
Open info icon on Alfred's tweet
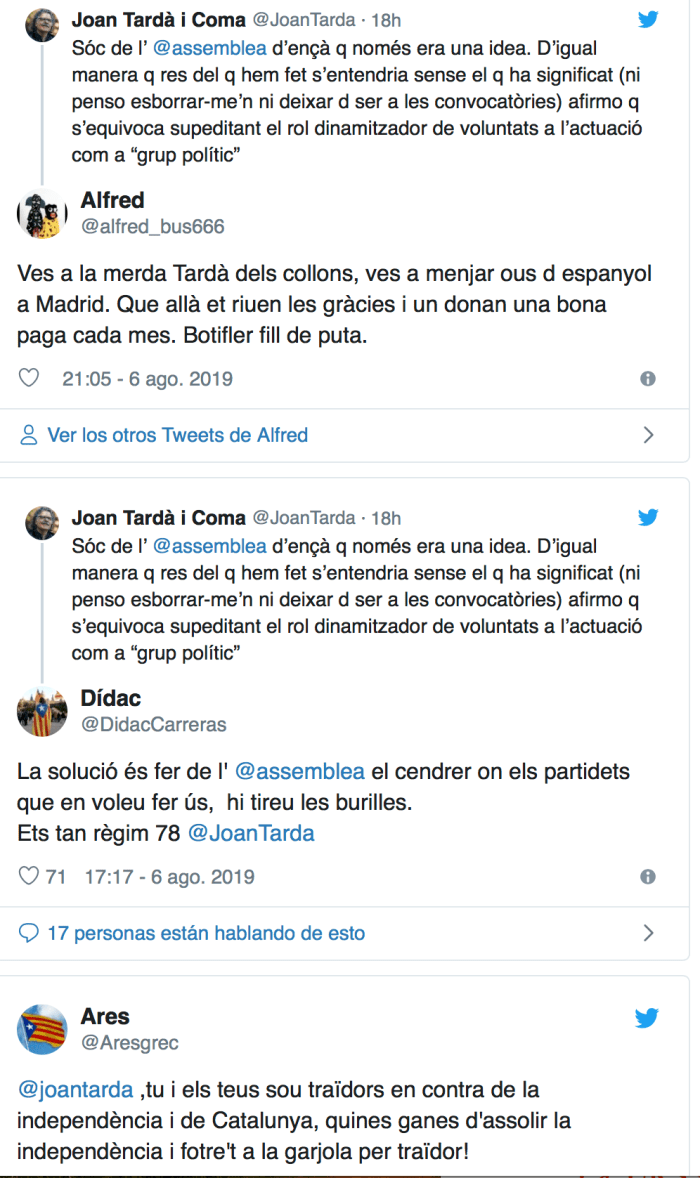648,379
